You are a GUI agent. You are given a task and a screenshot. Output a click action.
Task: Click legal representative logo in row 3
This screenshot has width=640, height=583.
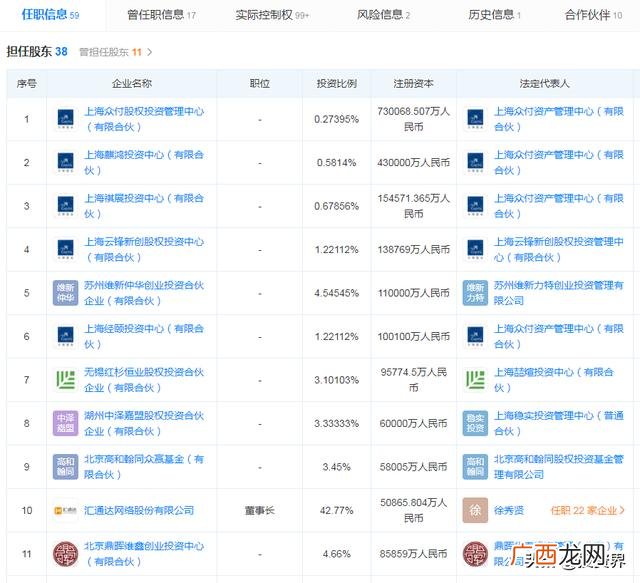point(475,206)
